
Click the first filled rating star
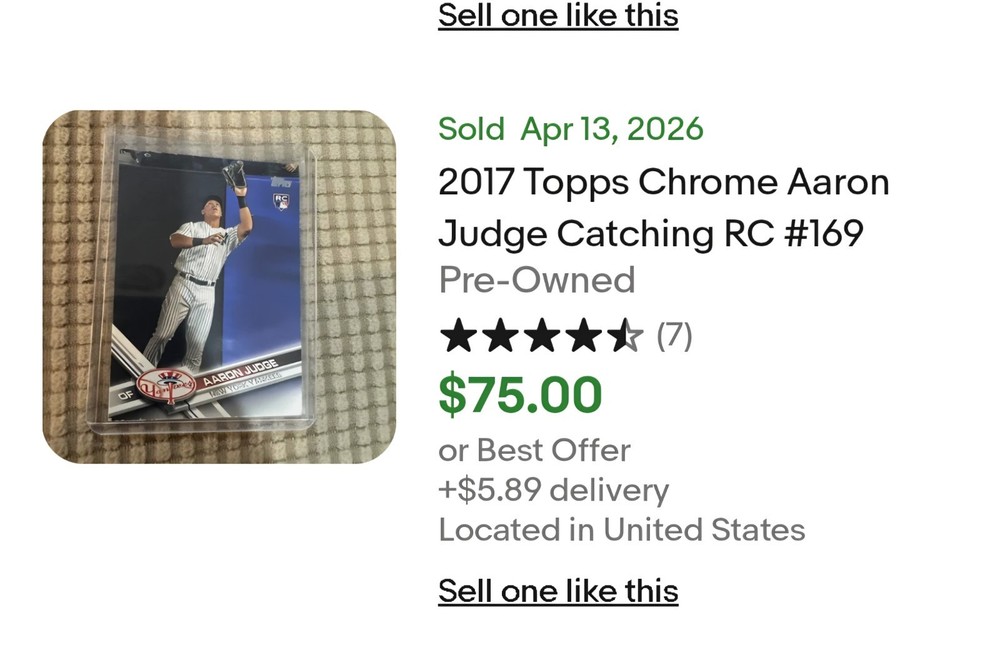[x=459, y=337]
